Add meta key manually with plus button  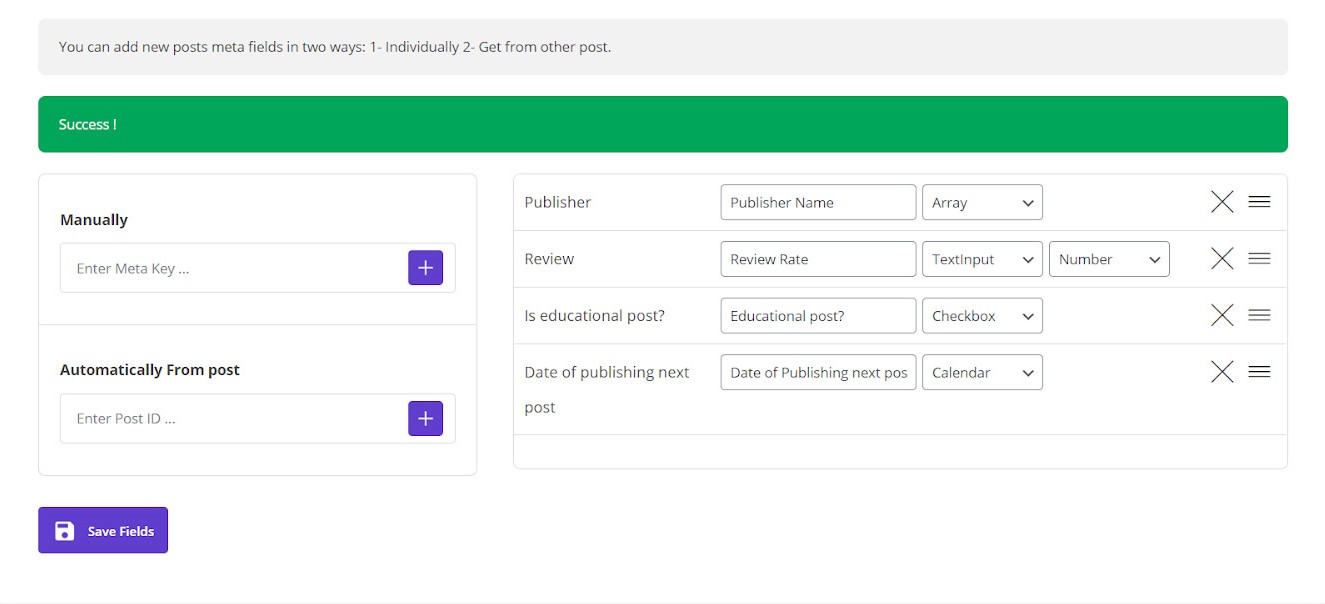pos(425,268)
